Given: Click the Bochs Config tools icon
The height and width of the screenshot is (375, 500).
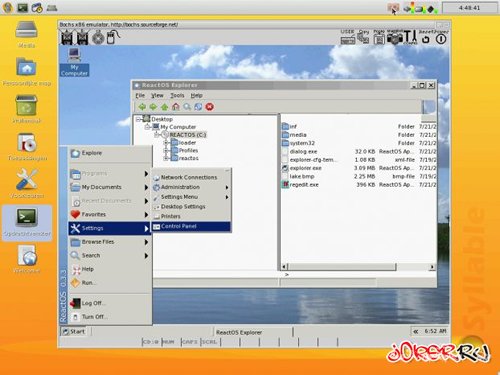Looking at the screenshot, I should coord(410,37).
